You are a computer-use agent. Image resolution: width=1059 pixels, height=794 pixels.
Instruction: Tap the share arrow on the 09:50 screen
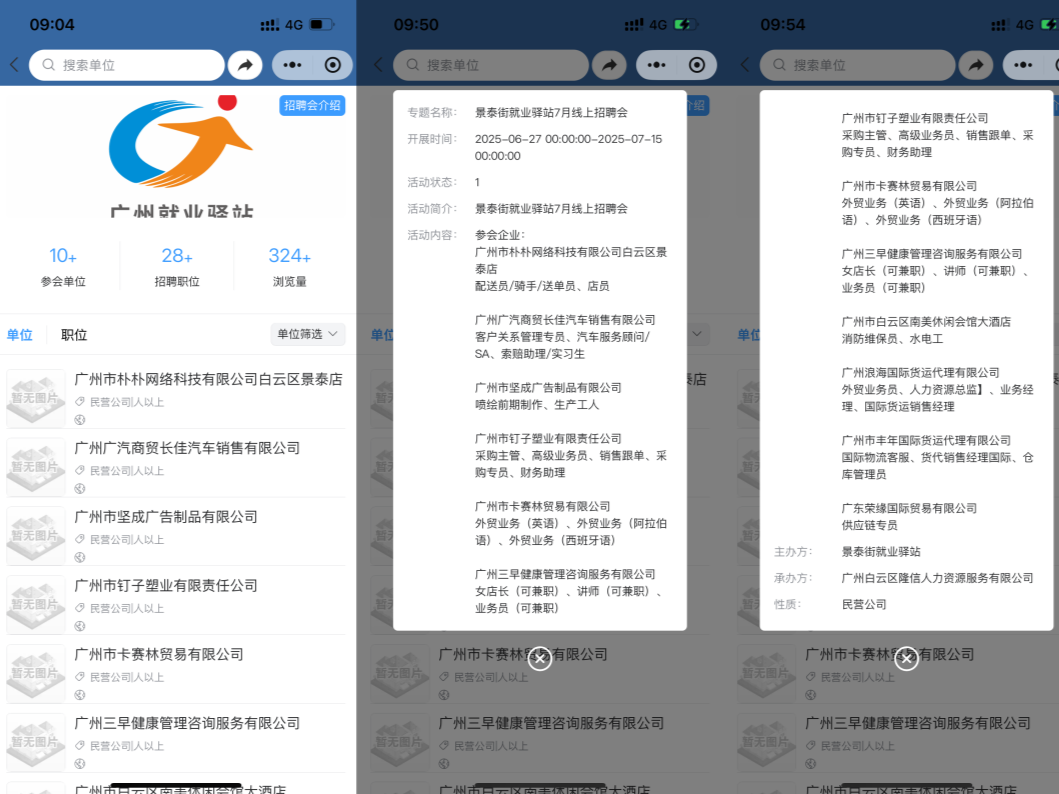pyautogui.click(x=609, y=65)
